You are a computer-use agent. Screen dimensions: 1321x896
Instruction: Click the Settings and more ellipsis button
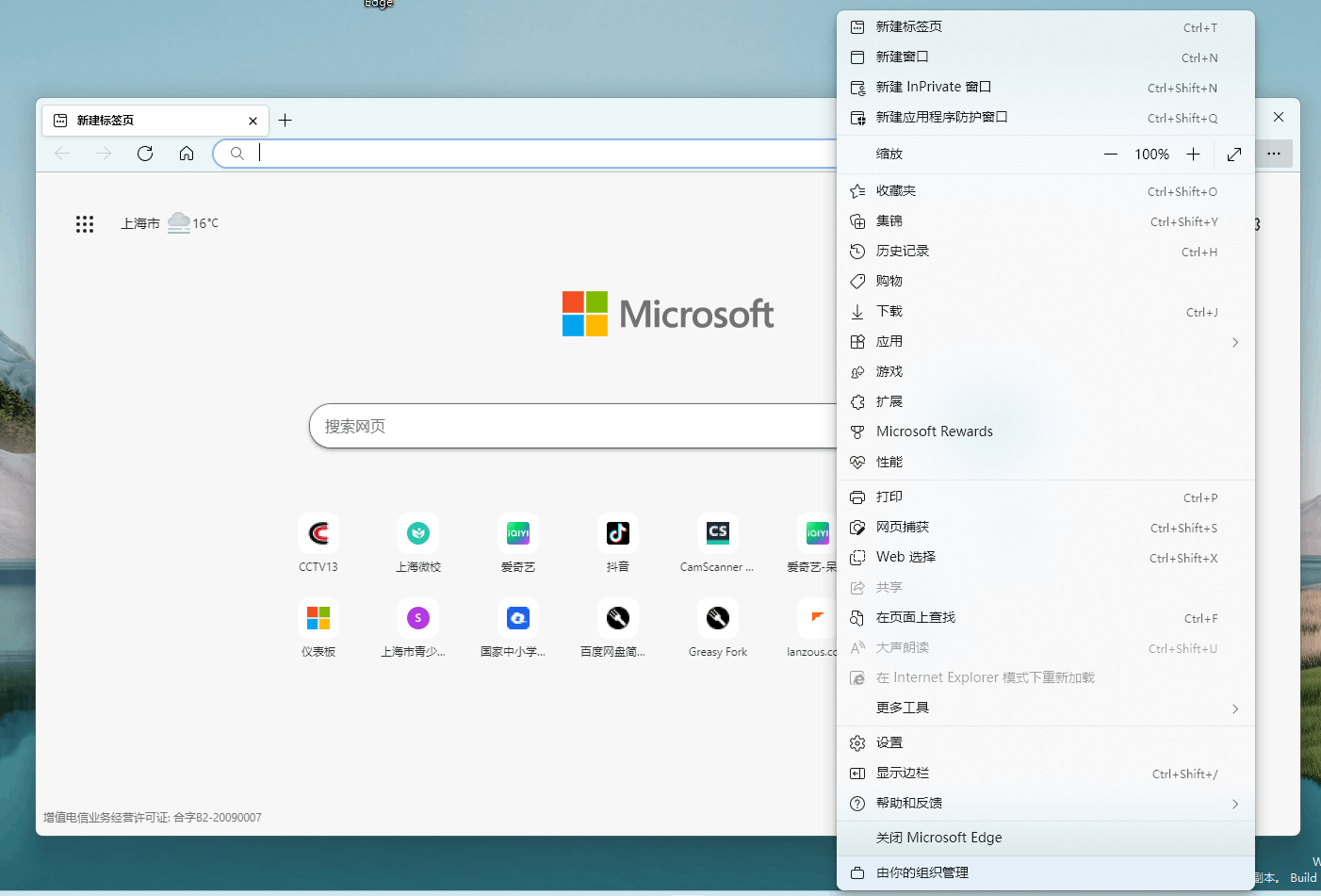[x=1274, y=154]
